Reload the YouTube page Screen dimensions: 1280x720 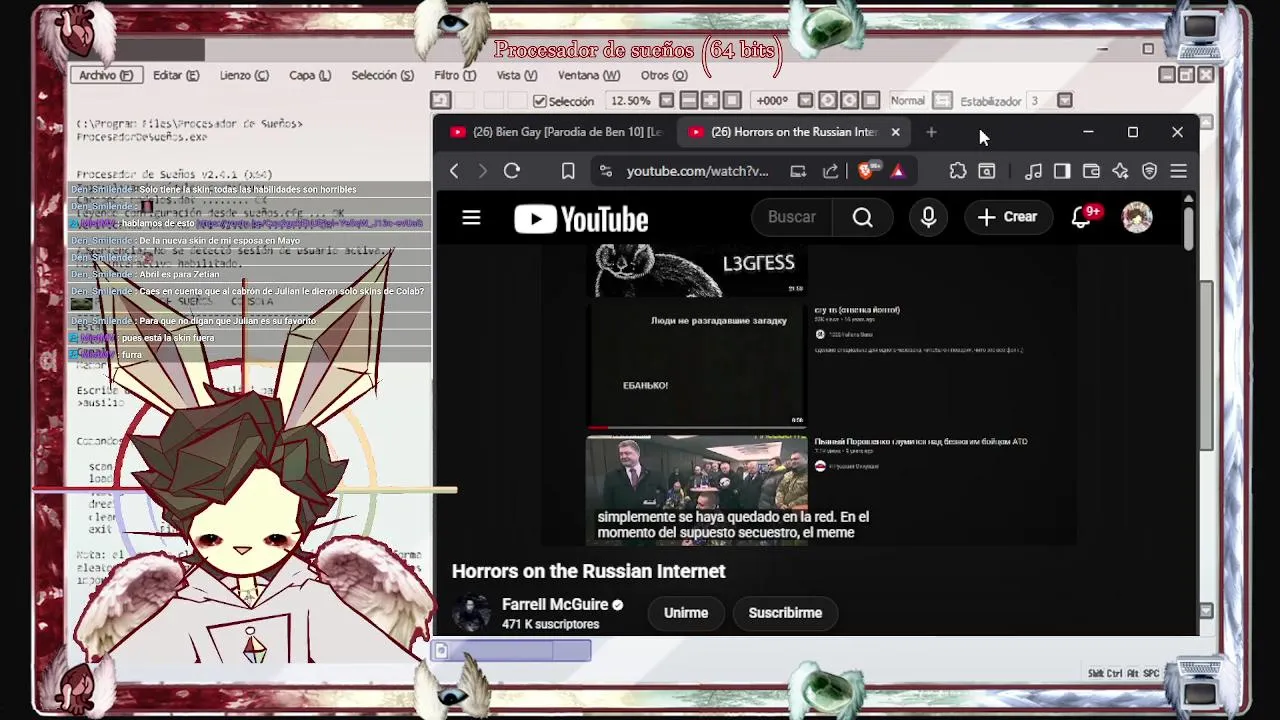coord(512,171)
